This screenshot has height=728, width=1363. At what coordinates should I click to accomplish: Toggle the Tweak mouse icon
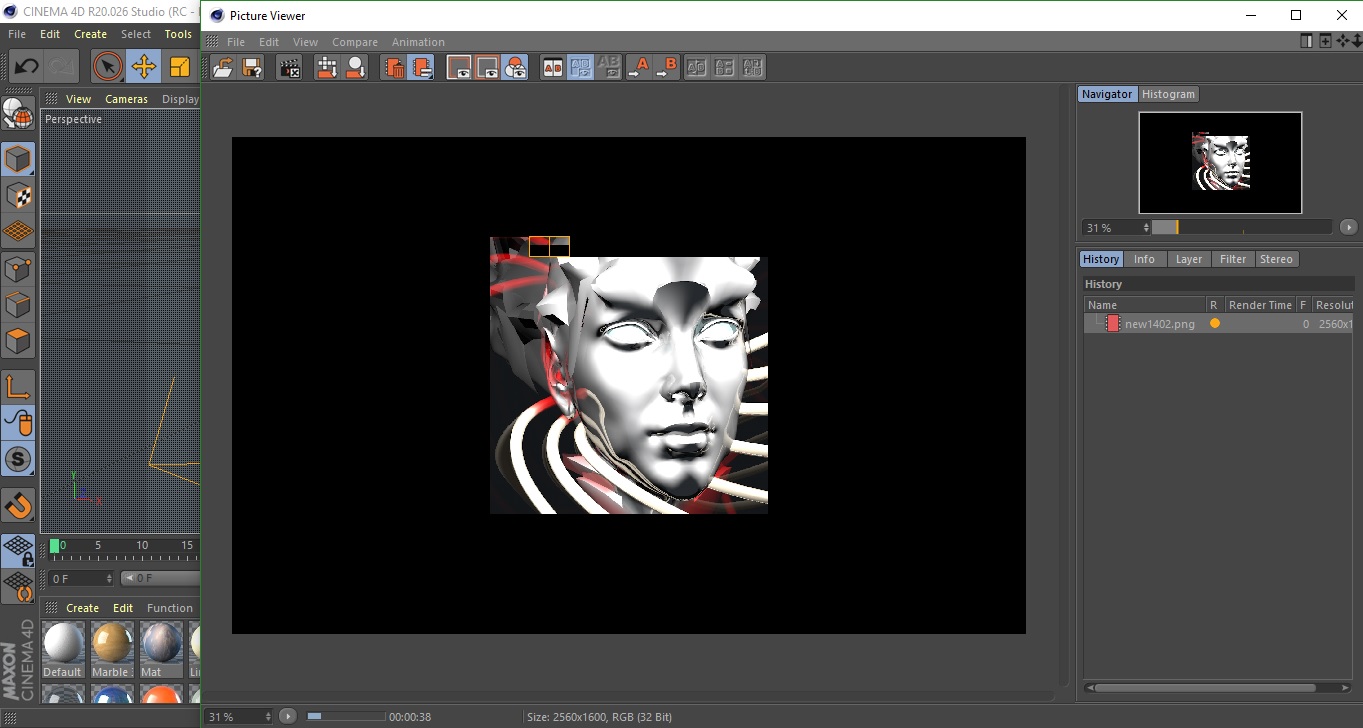point(18,423)
